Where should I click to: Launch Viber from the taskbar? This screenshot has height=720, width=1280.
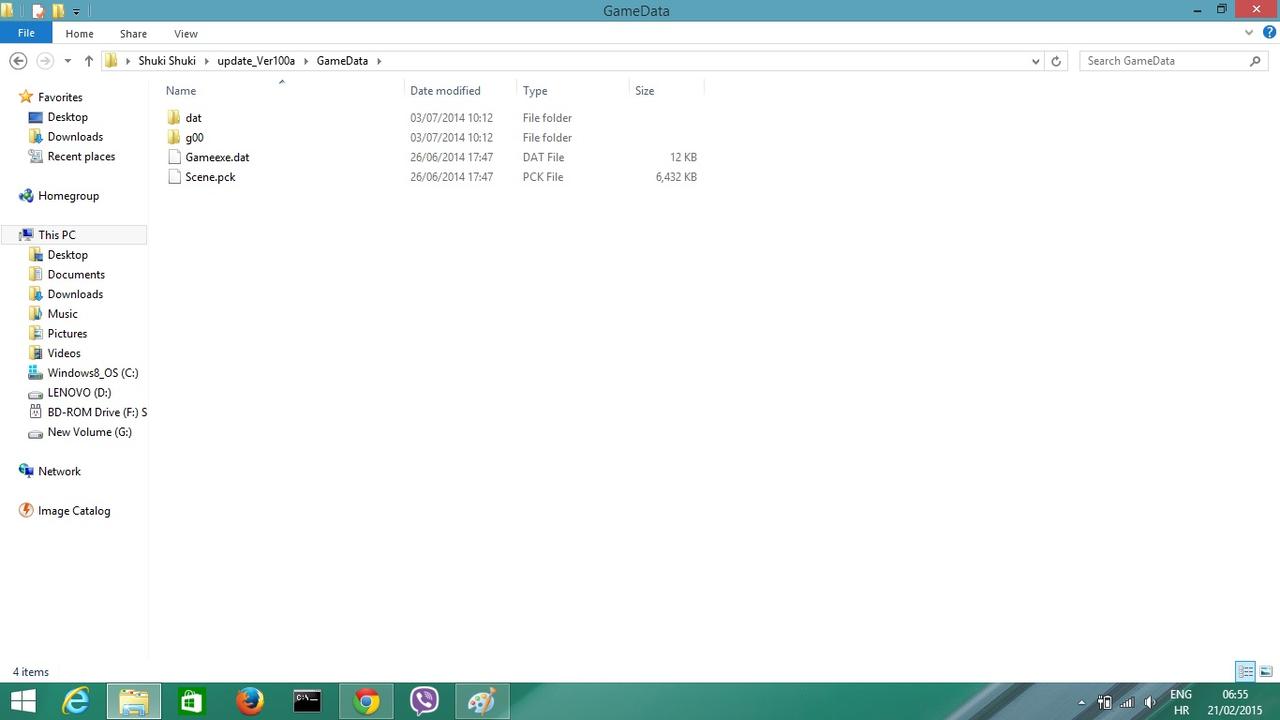coord(424,702)
